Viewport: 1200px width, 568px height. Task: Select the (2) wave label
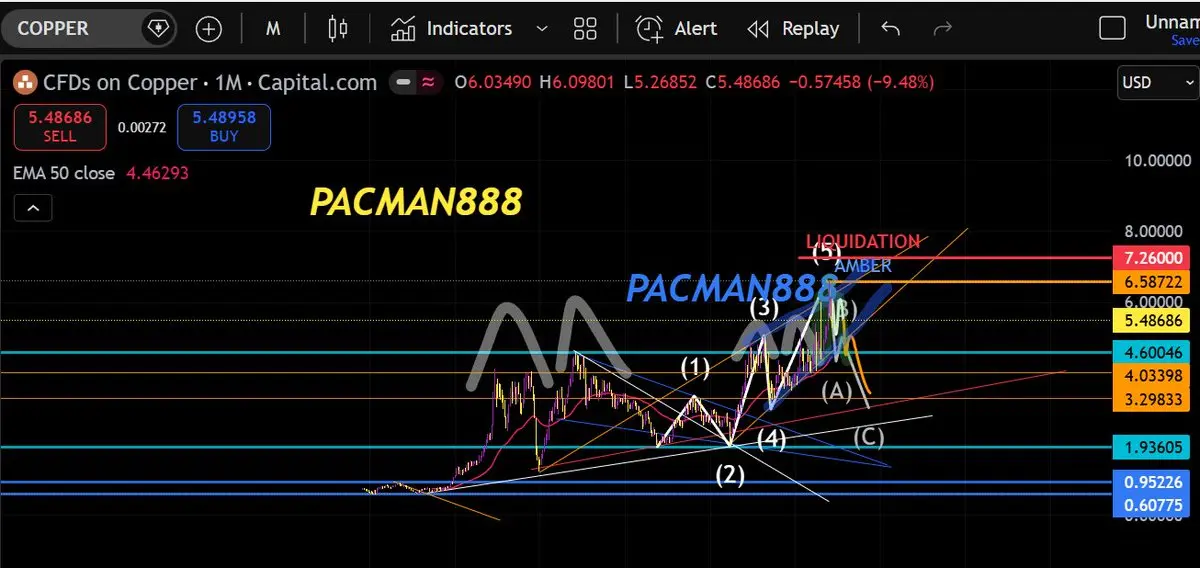[730, 475]
